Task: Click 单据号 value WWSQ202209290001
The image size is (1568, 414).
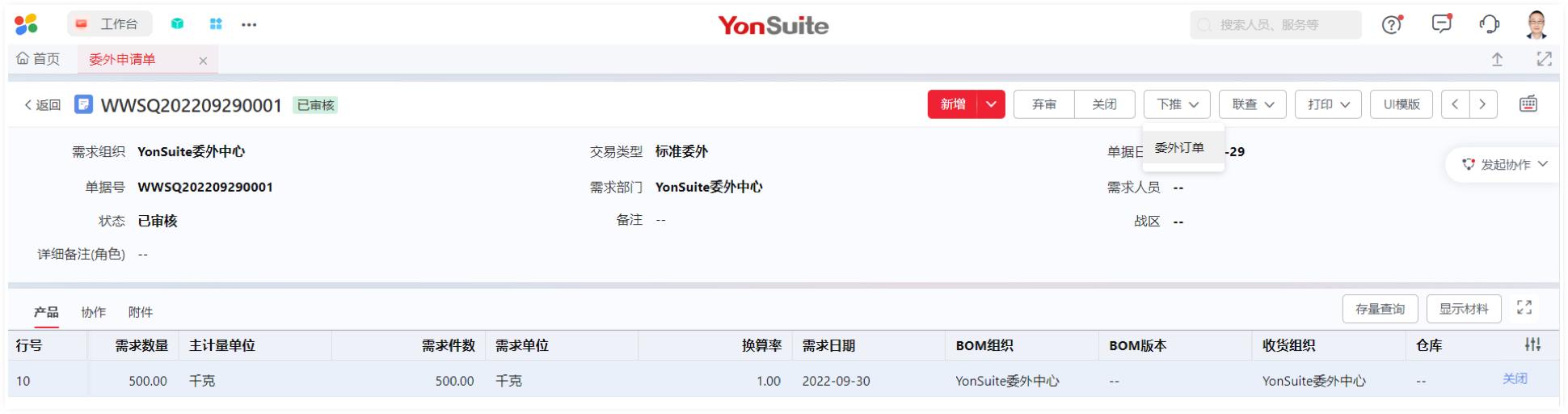Action: click(x=205, y=187)
